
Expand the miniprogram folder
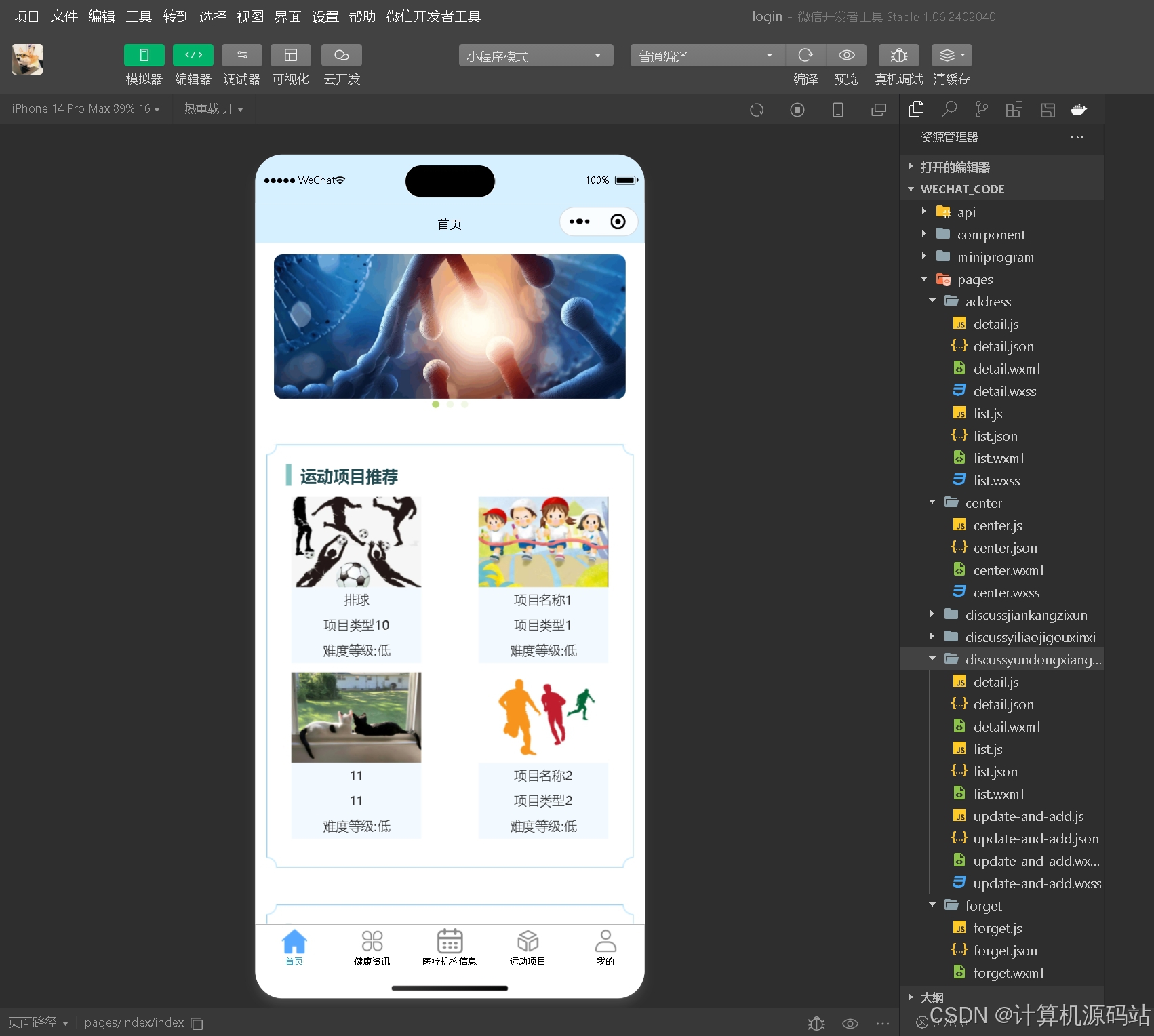pyautogui.click(x=1002, y=257)
